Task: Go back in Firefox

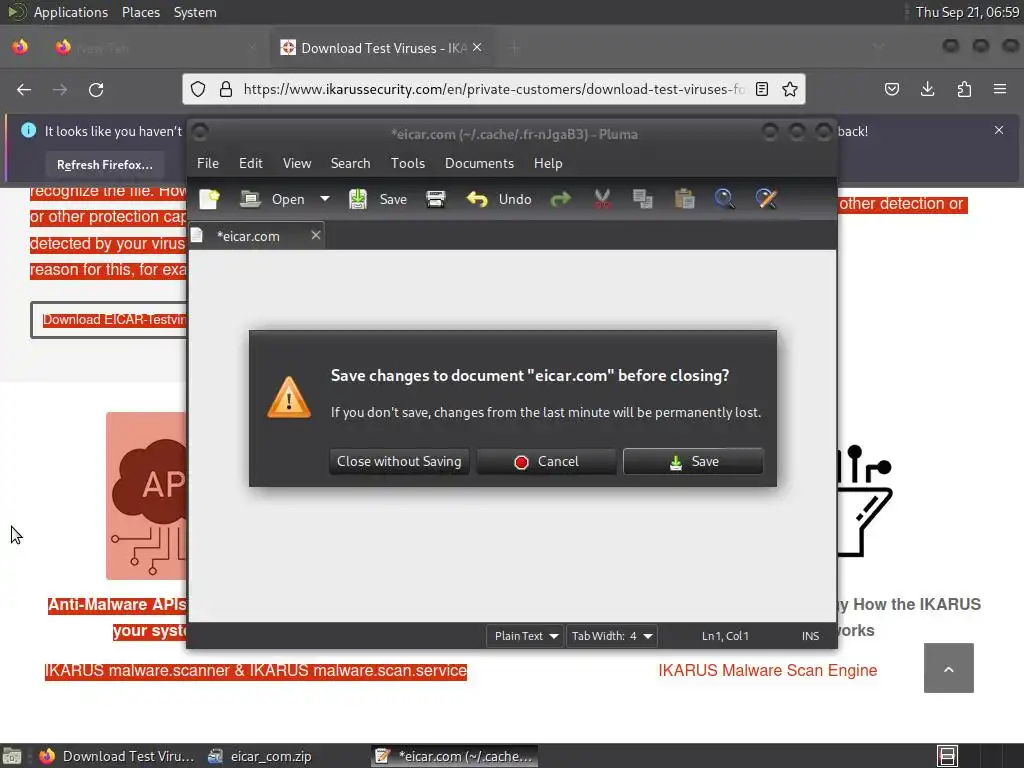Action: 24,89
